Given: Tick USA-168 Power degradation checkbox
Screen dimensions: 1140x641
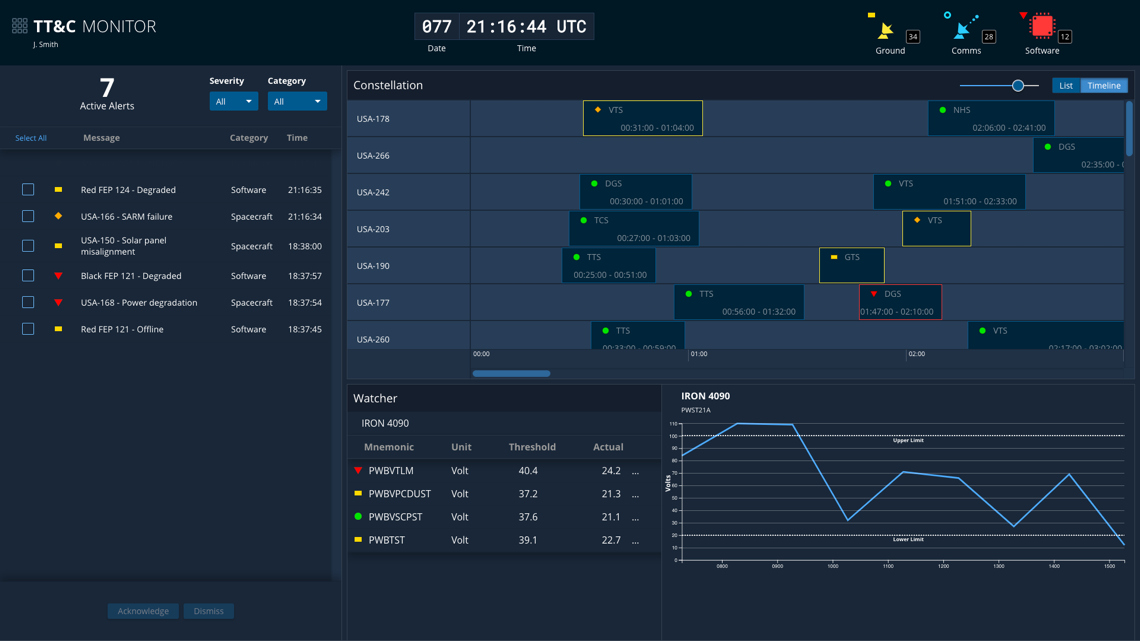Looking at the screenshot, I should tap(28, 302).
